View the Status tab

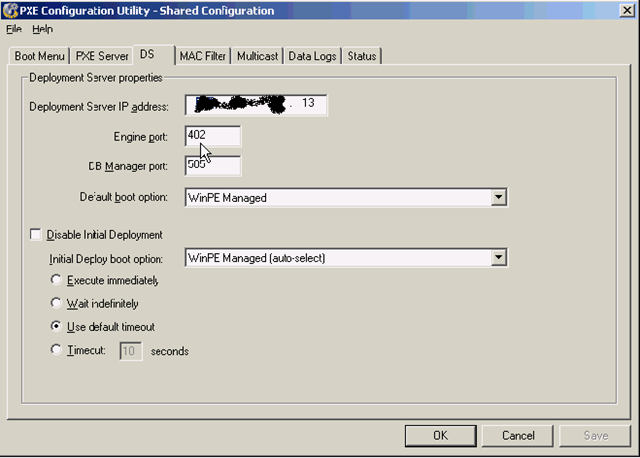click(x=362, y=56)
